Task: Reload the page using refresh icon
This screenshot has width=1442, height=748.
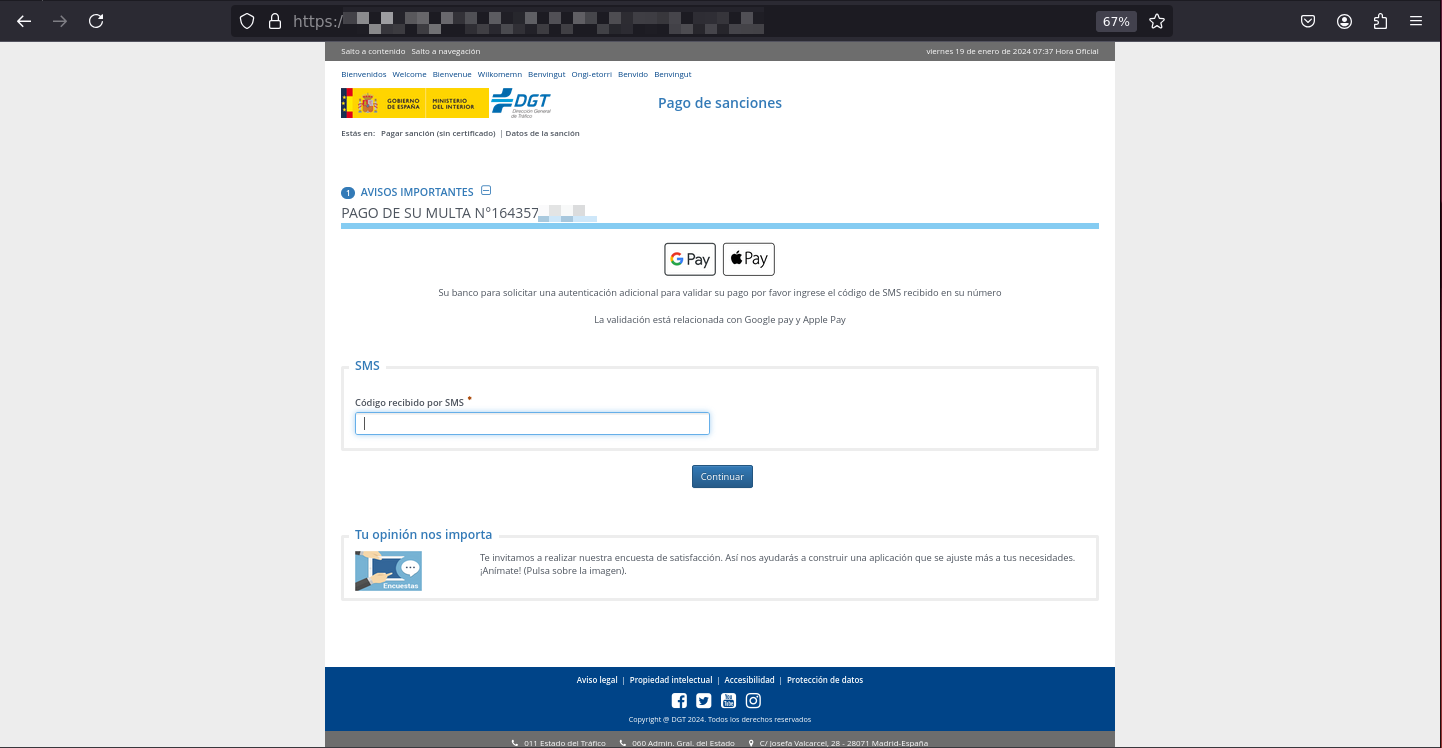Action: coord(96,21)
